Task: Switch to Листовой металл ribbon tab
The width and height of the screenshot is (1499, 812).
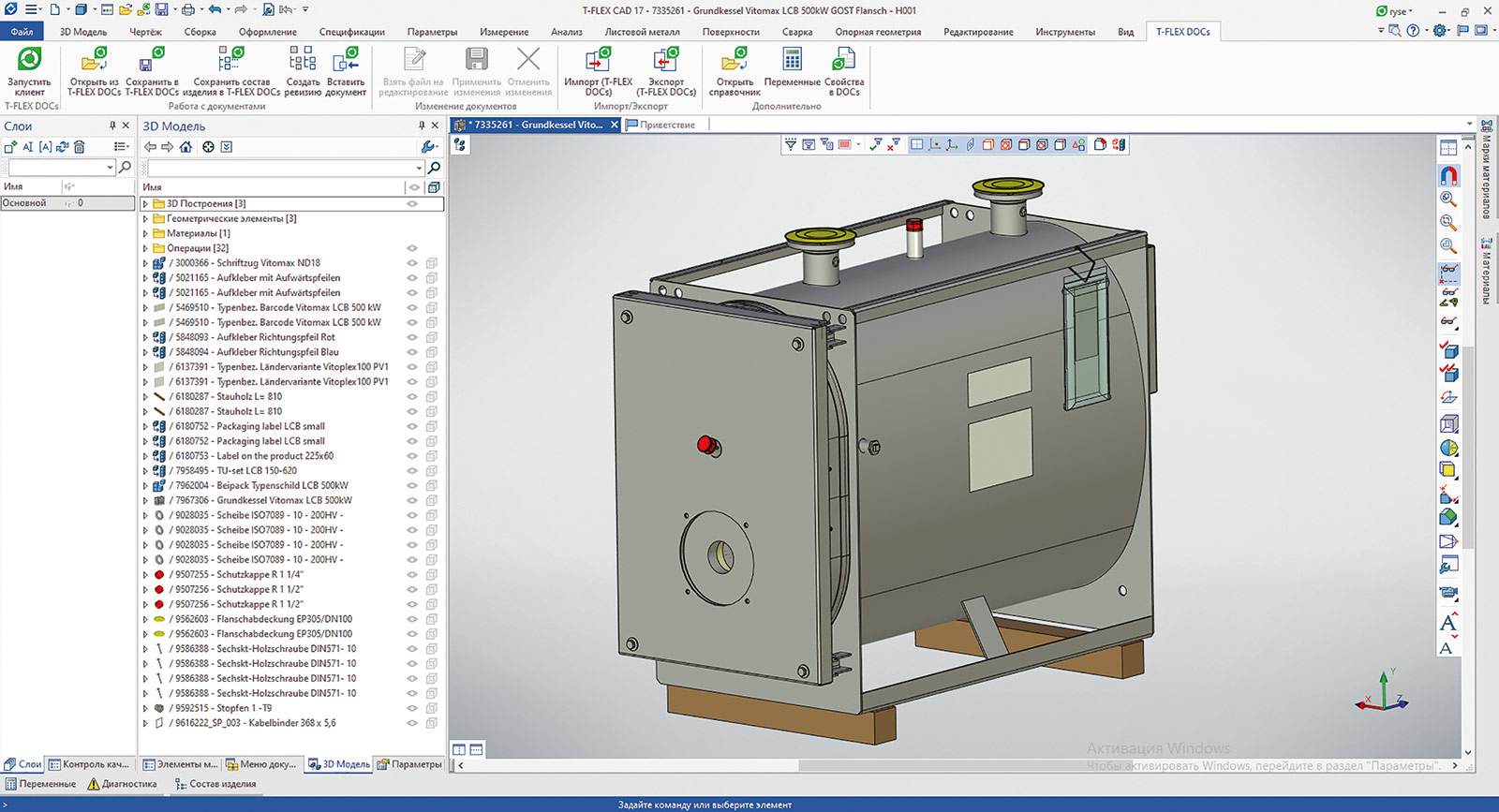Action: coord(642,32)
